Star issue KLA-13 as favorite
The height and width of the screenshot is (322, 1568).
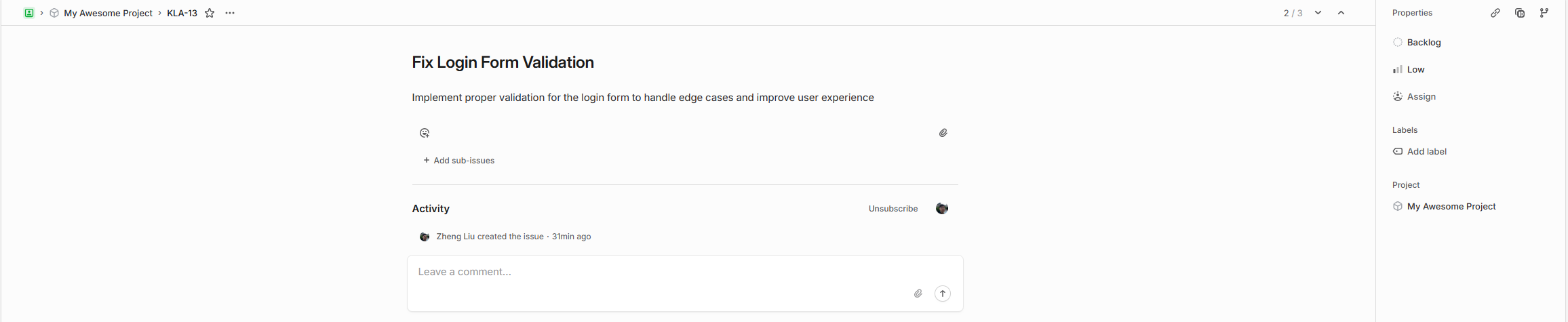click(x=210, y=13)
